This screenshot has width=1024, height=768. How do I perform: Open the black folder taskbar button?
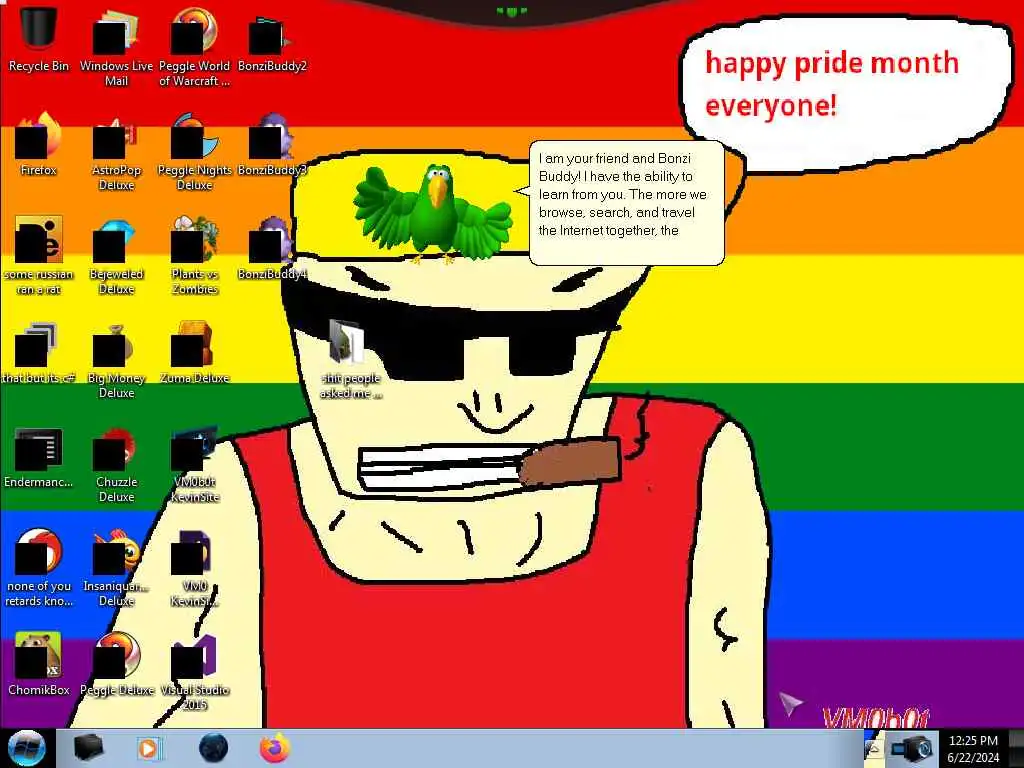[88, 748]
